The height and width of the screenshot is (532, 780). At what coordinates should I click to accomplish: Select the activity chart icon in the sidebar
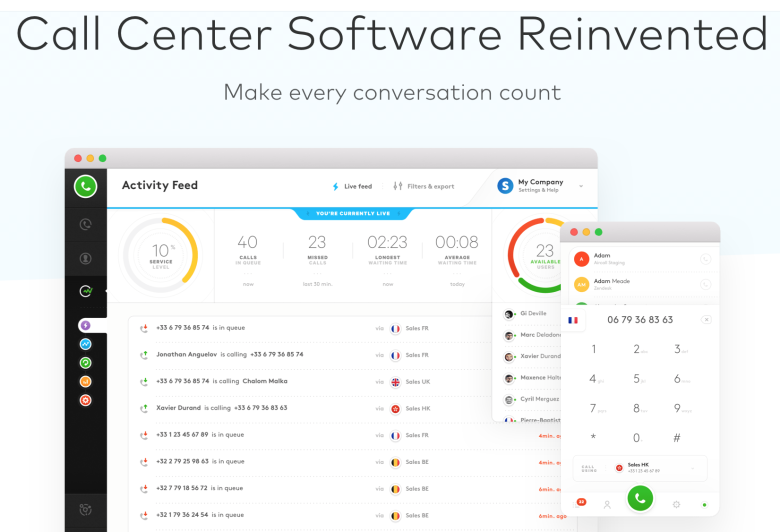[x=86, y=291]
